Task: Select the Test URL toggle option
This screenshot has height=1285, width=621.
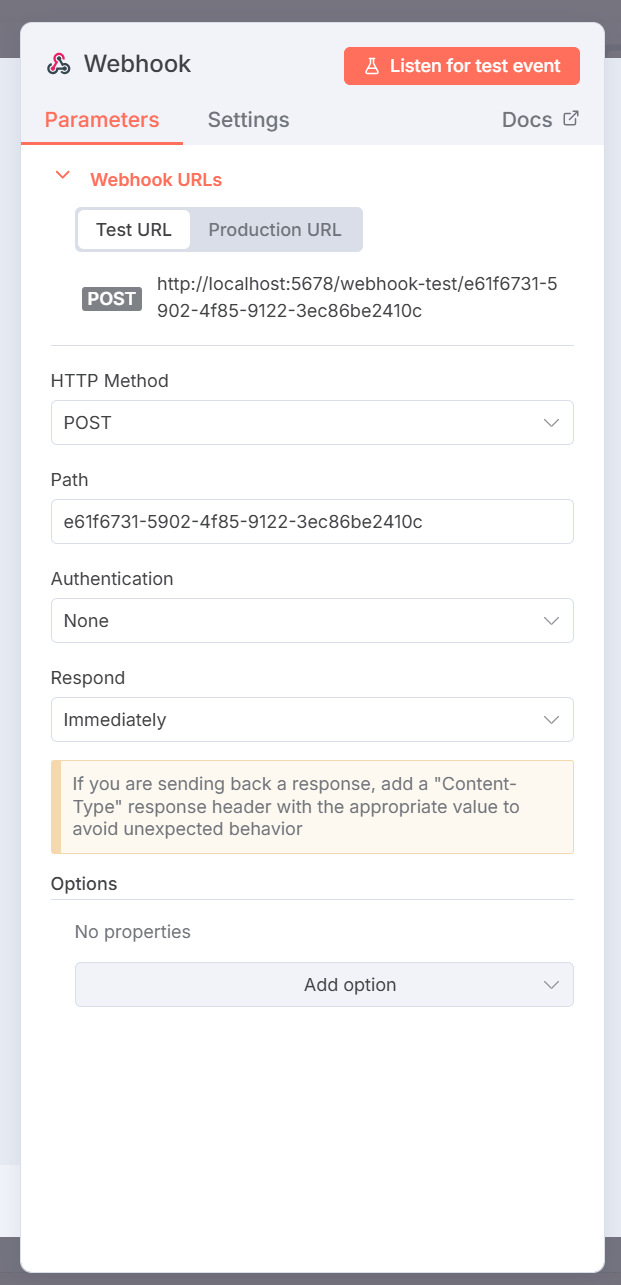Action: (x=134, y=229)
